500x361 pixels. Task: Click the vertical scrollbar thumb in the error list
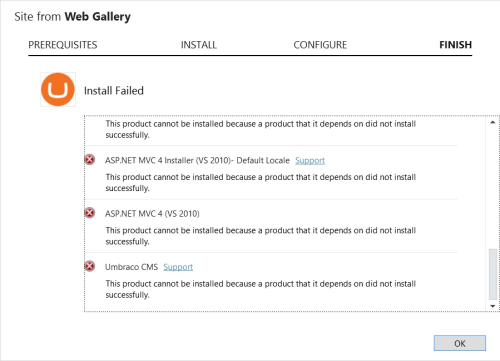[493, 274]
